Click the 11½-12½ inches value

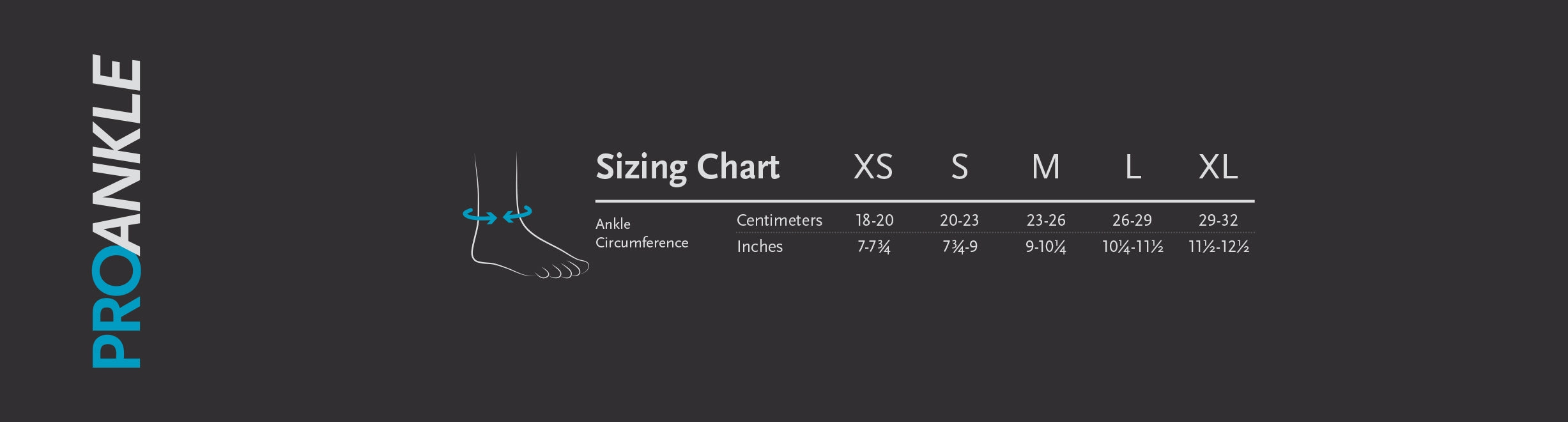click(1218, 247)
